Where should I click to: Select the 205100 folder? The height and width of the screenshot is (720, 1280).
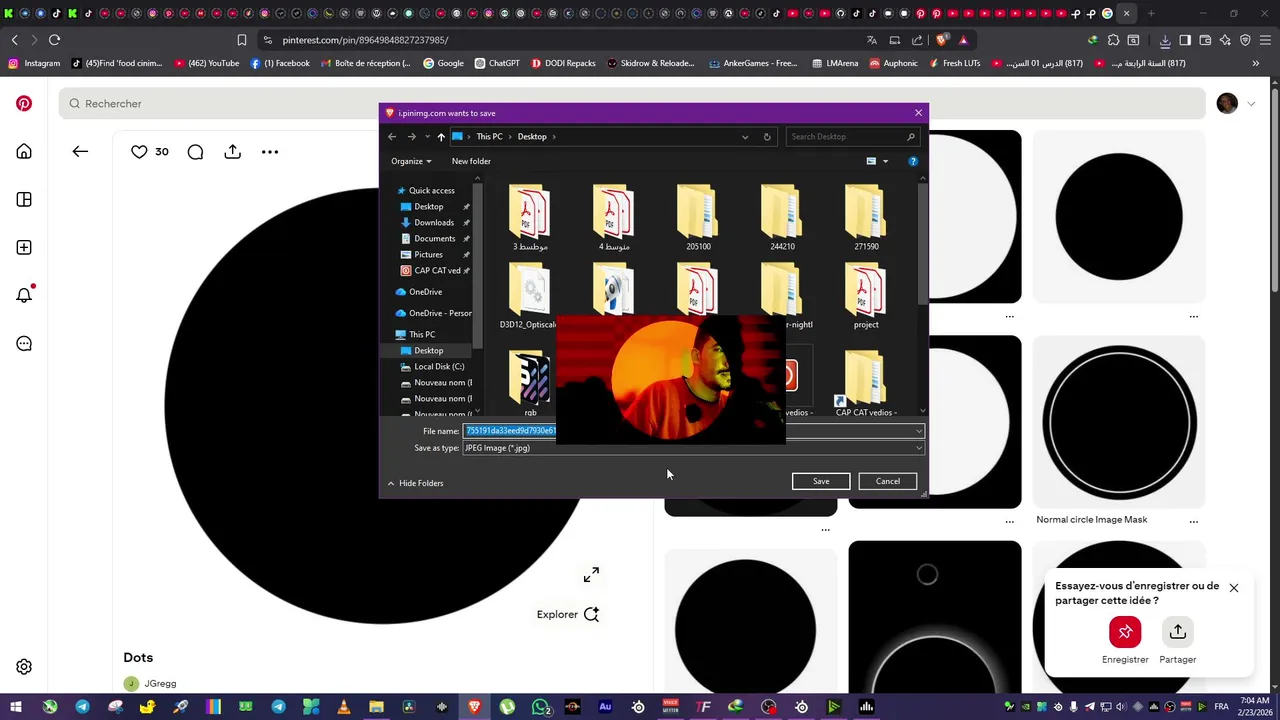(x=698, y=218)
